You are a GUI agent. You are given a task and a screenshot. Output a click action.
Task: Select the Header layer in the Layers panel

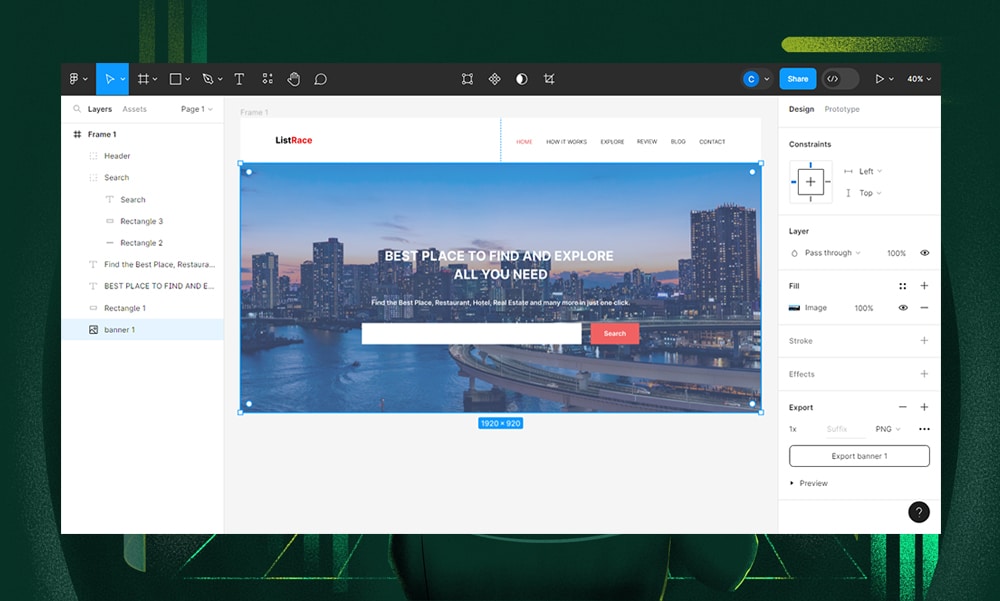(117, 156)
